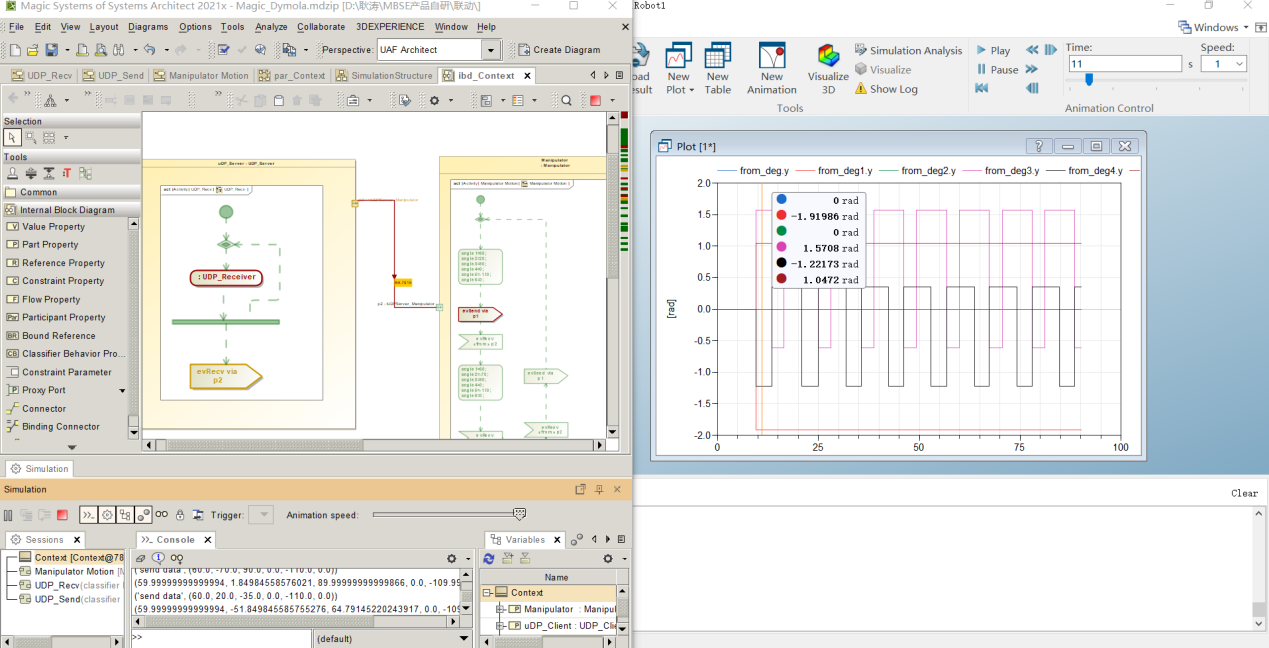Click the Time input field

click(x=1124, y=64)
